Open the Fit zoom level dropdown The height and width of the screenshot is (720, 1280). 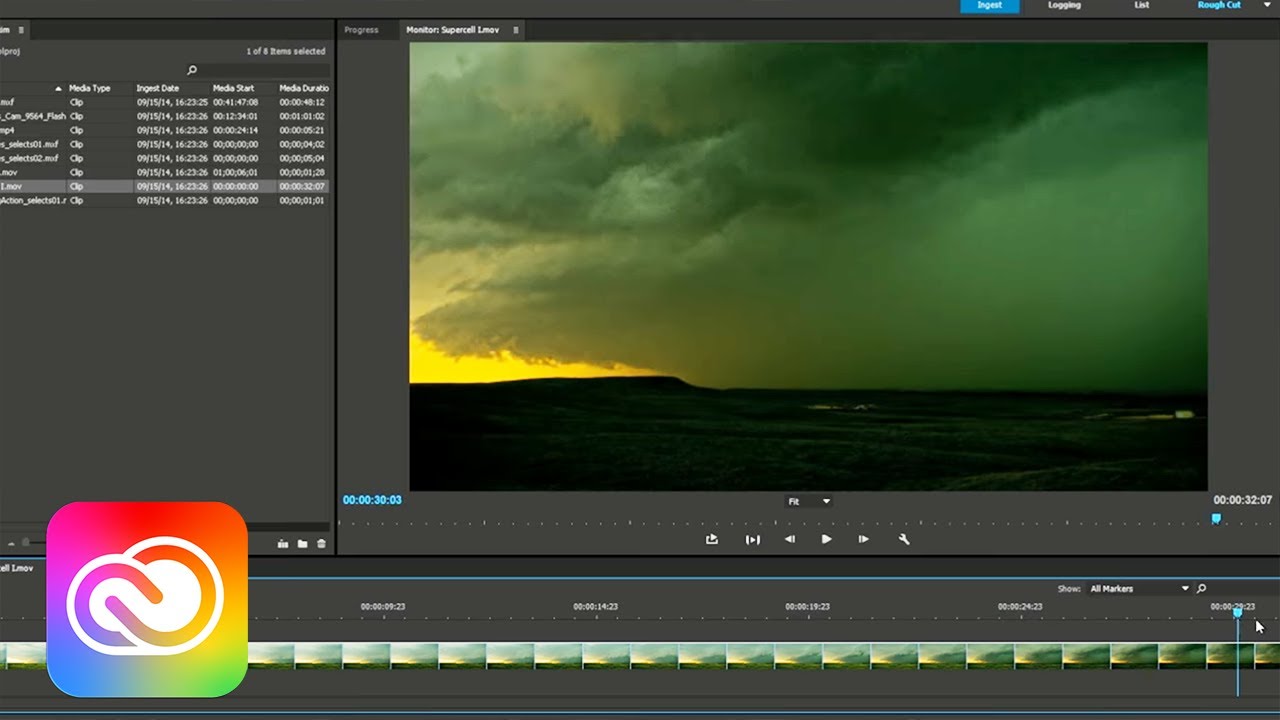pos(809,501)
